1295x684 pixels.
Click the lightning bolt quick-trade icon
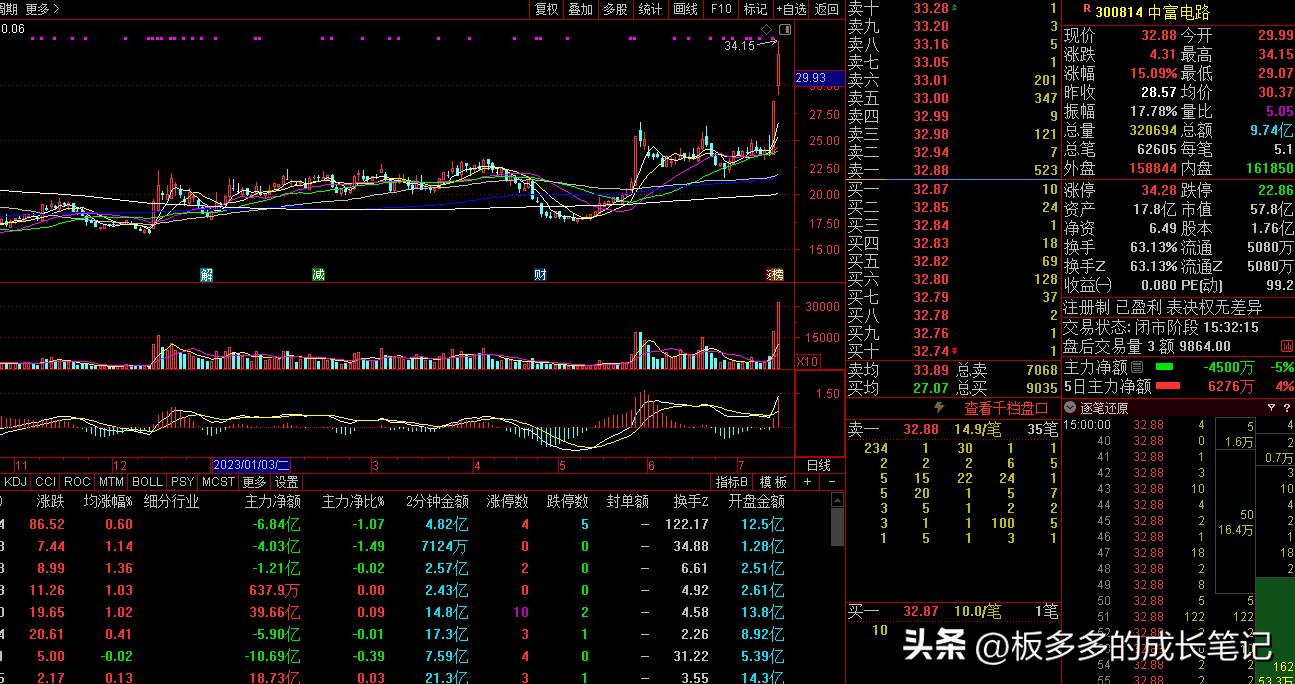coord(937,408)
